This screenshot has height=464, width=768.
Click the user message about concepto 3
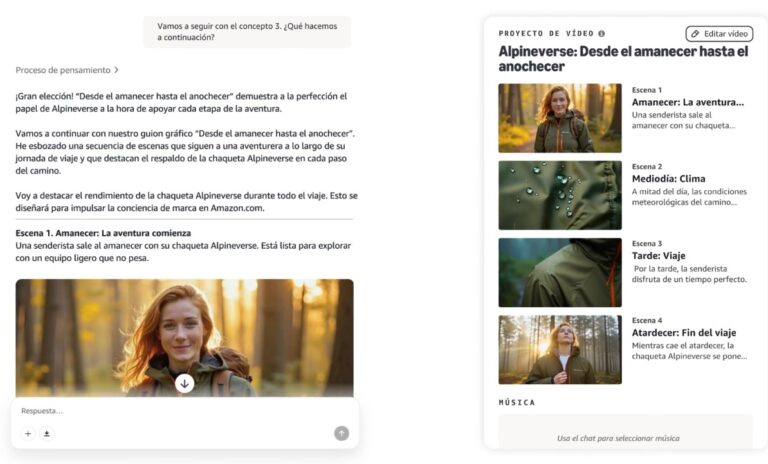click(x=247, y=32)
